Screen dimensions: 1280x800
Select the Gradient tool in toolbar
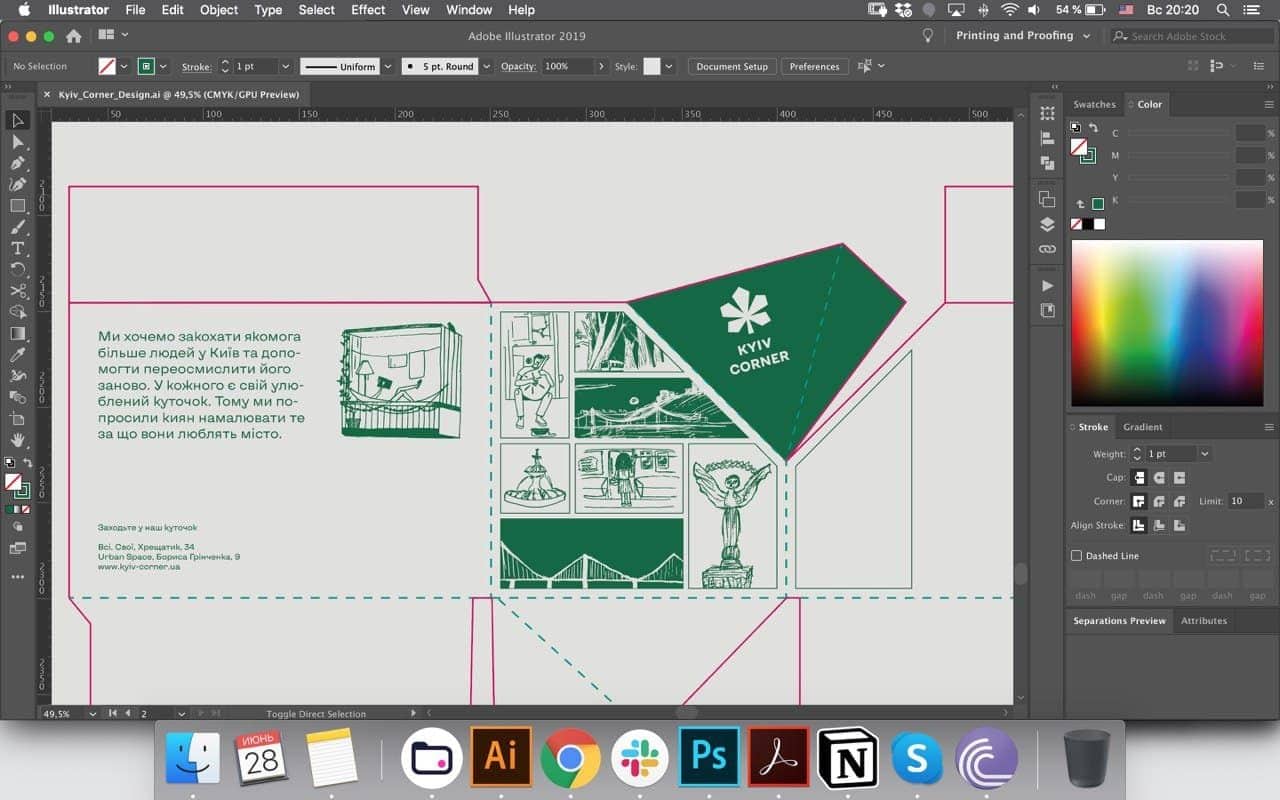tap(18, 334)
